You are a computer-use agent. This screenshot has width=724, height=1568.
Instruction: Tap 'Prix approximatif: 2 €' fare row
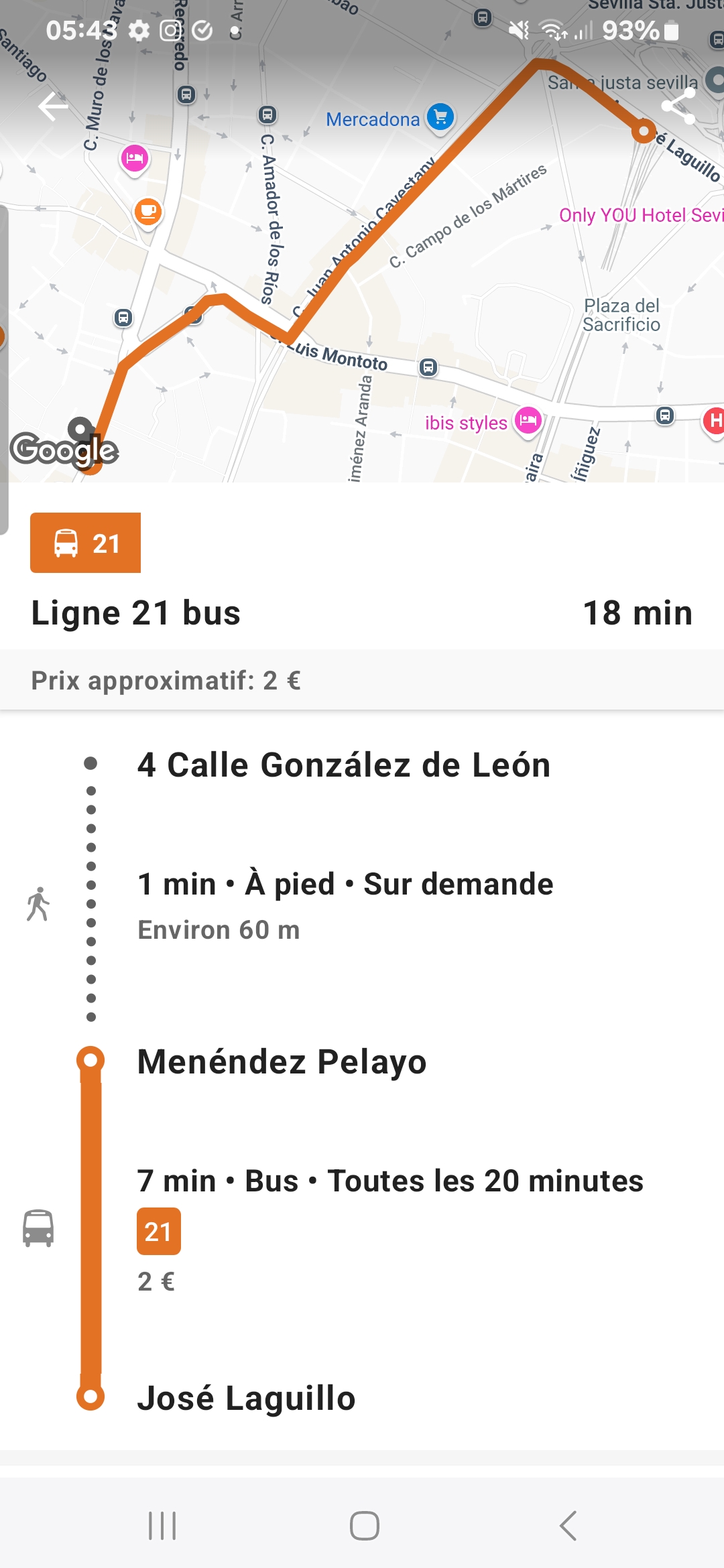(166, 681)
